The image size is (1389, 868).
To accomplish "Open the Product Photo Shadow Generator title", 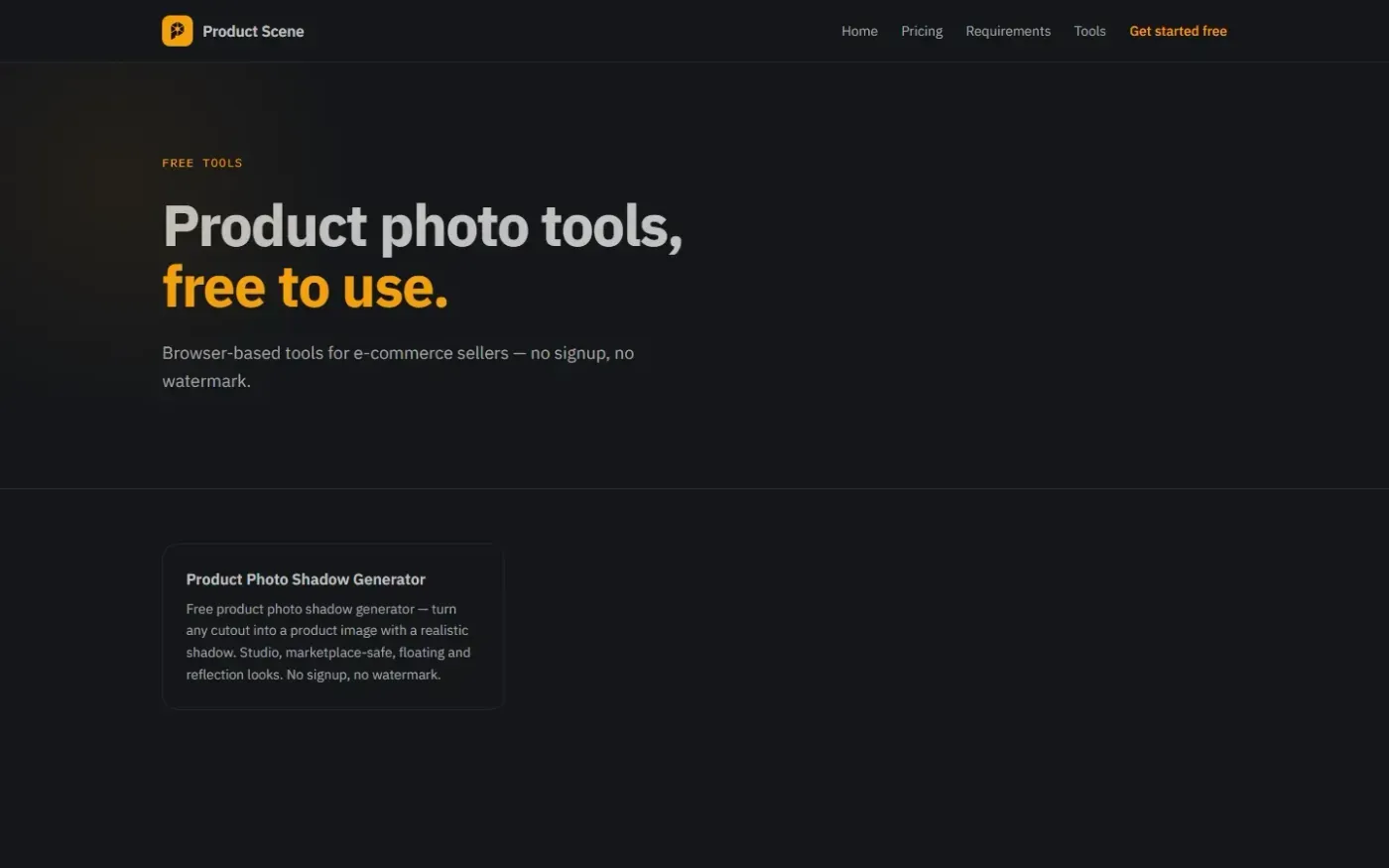I will tap(306, 579).
